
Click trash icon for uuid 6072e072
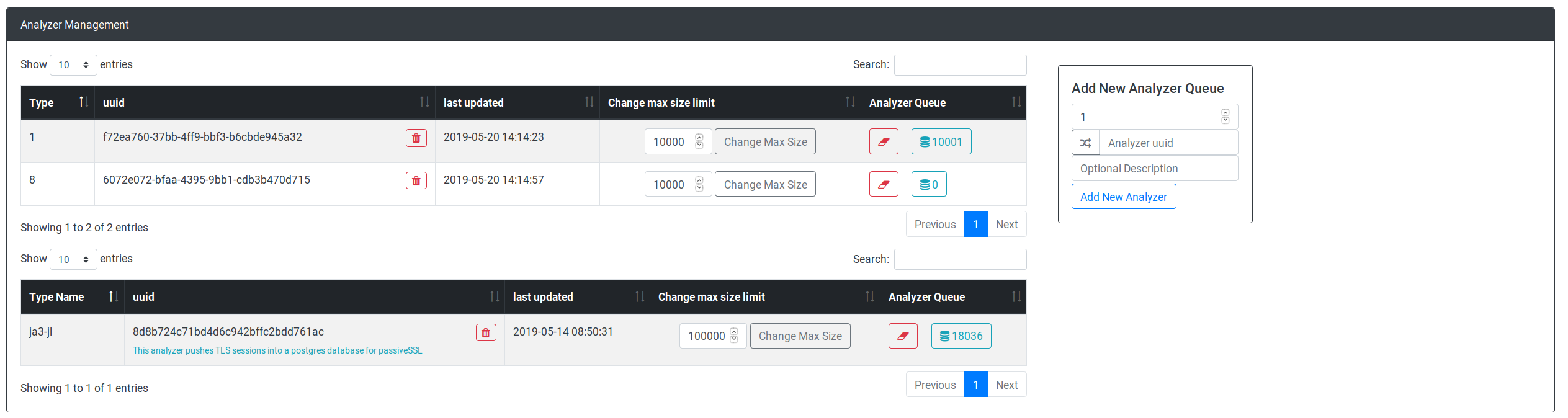pyautogui.click(x=416, y=181)
